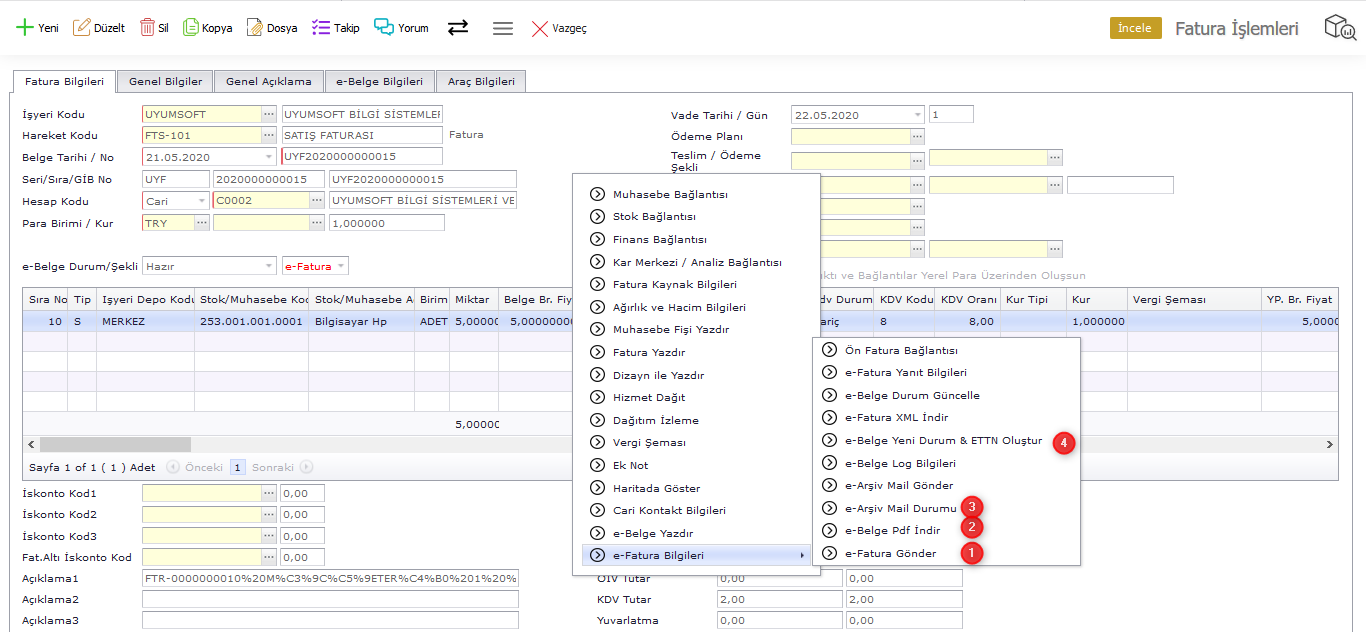Image resolution: width=1366 pixels, height=632 pixels.
Task: Expand the Vade Tarihi date dropdown
Action: [917, 115]
